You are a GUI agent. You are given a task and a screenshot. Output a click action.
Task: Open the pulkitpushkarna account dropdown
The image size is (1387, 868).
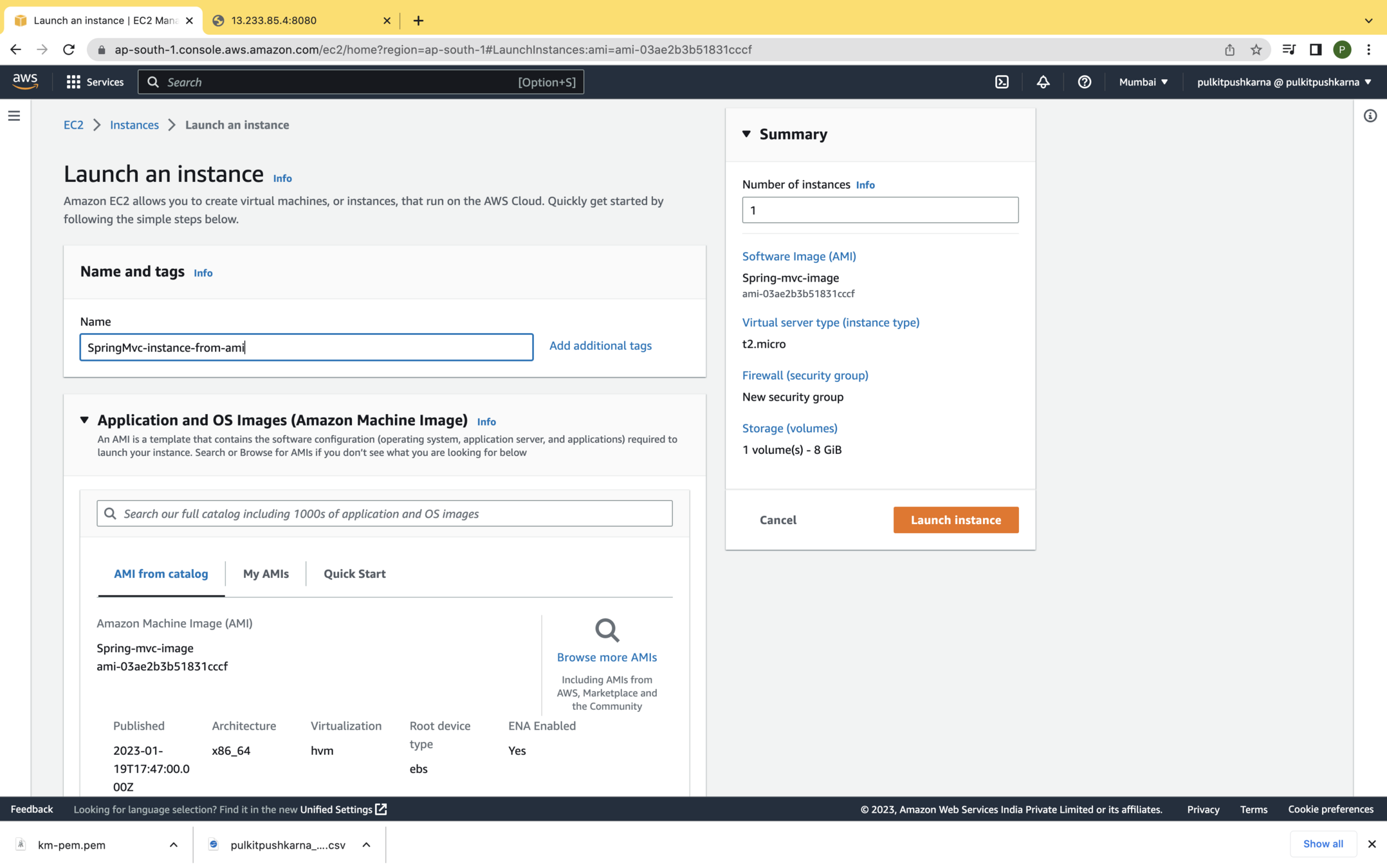1284,82
